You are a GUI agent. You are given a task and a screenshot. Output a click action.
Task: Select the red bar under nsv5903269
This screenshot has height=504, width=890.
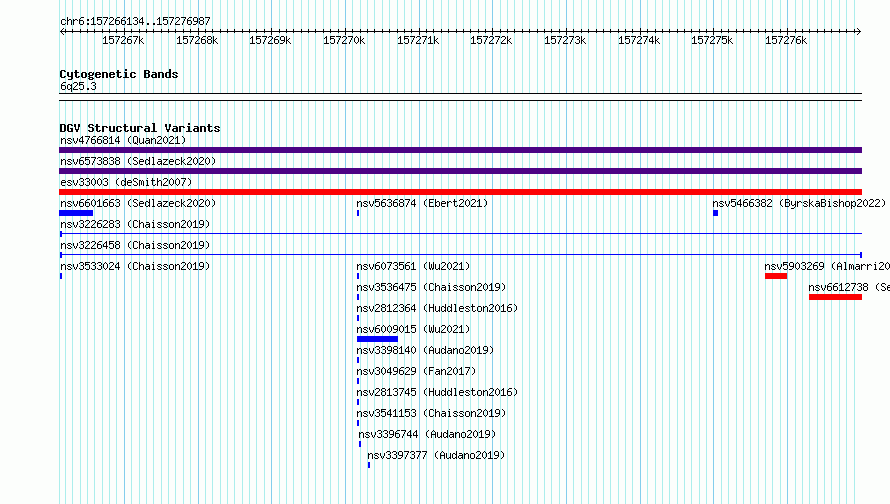pos(776,276)
